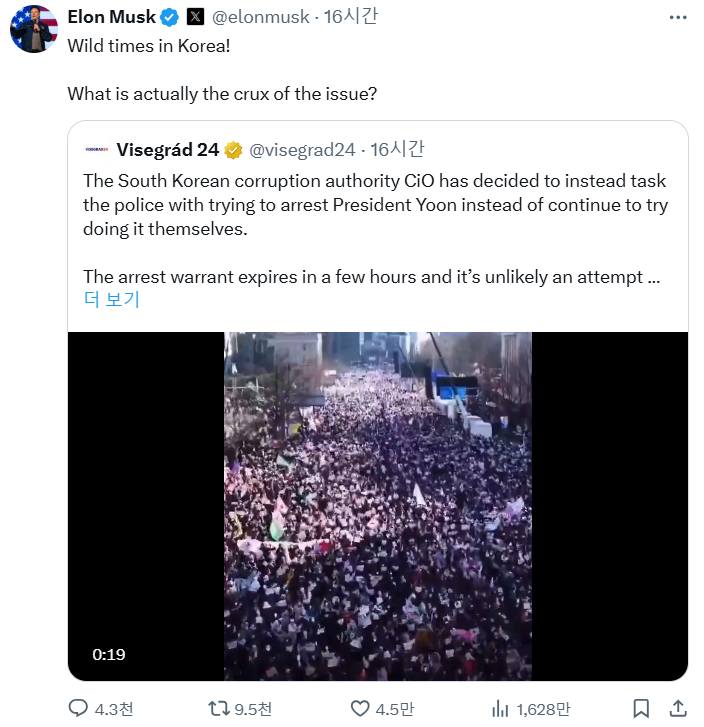Image resolution: width=704 pixels, height=727 pixels.
Task: Click Elon Musk's blue verified badge
Action: 170,16
